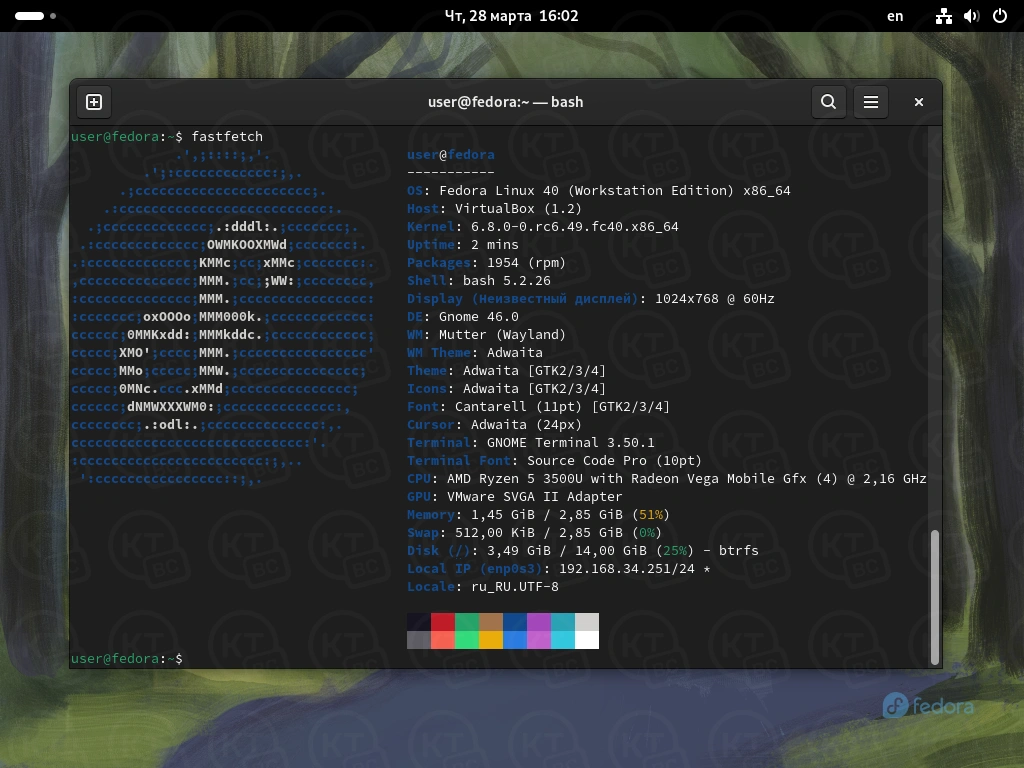The image size is (1024, 768).
Task: Click the Disk usage line showing btrfs
Action: (x=583, y=551)
